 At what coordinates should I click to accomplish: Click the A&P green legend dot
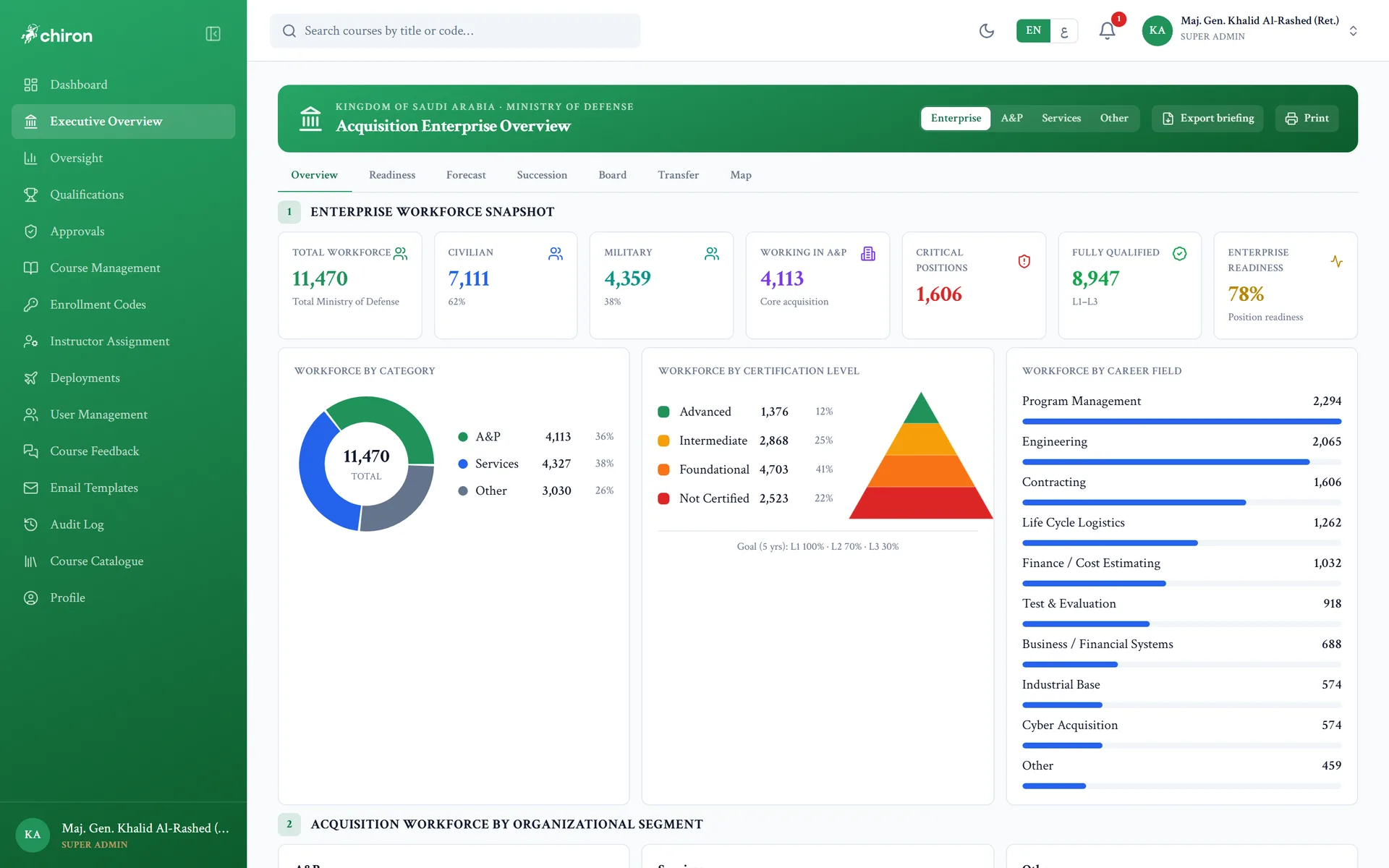(462, 437)
